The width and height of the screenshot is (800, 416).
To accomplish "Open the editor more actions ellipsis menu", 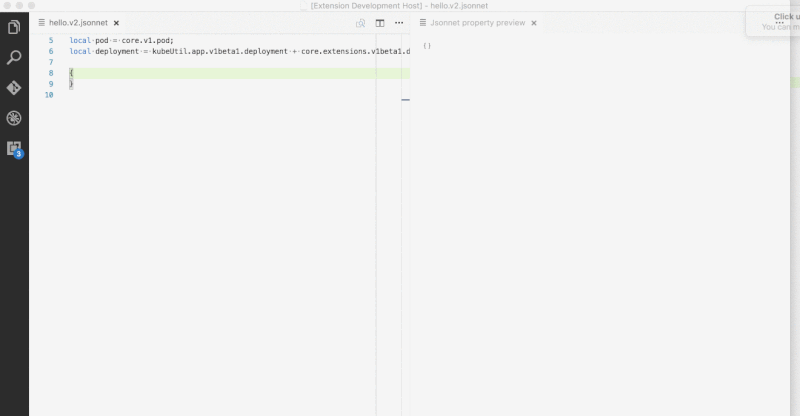I will pos(399,23).
